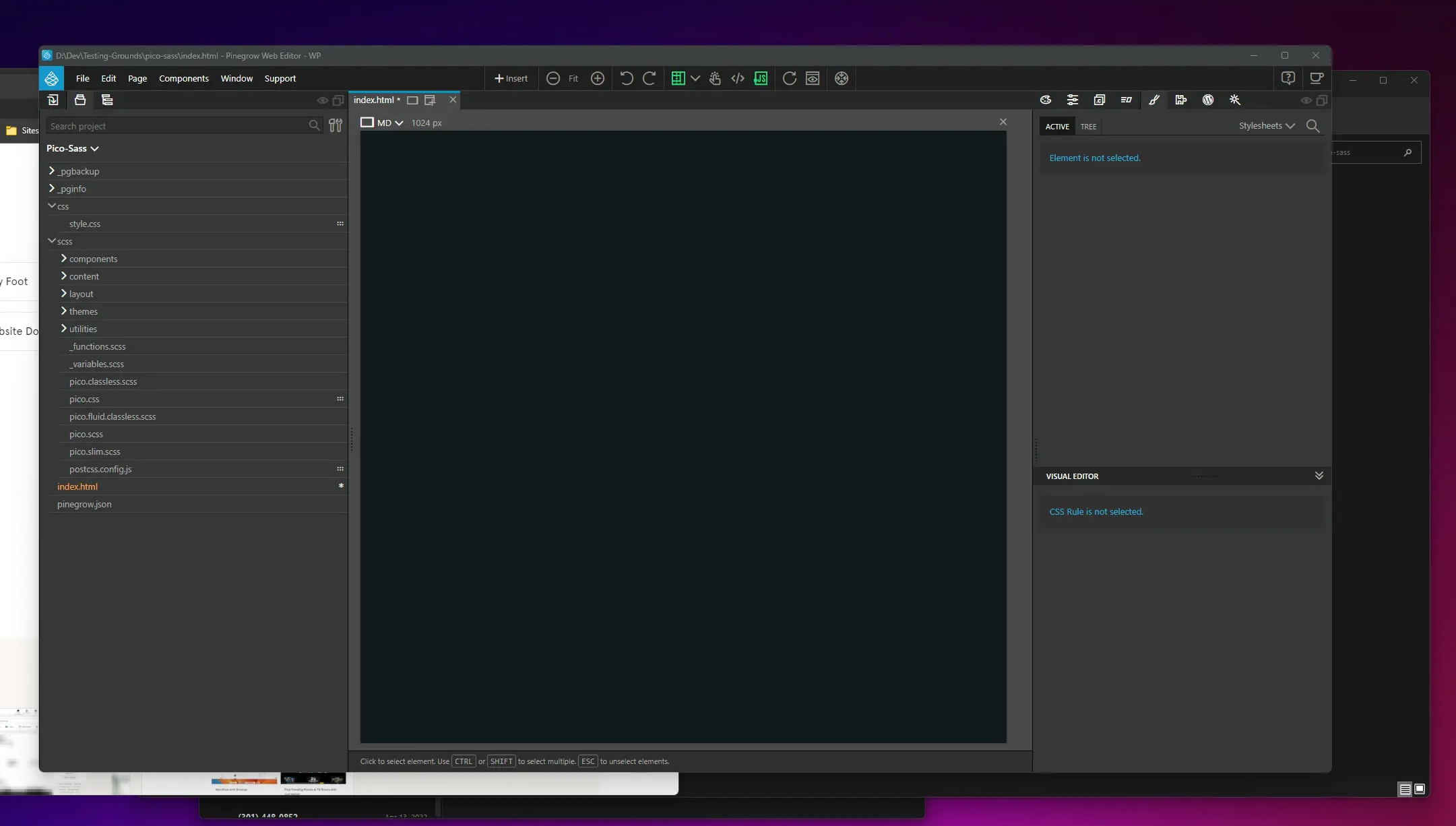Open pico.scss in the project tree
The image size is (1456, 826).
[x=86, y=434]
